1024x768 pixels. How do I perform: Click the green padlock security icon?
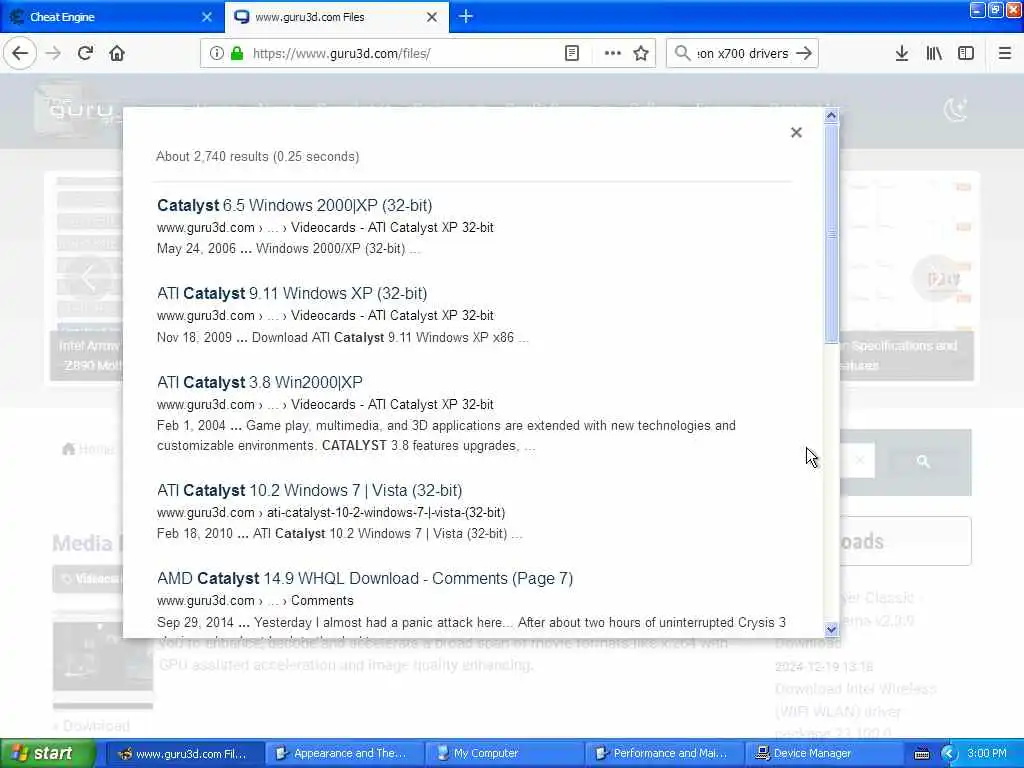pyautogui.click(x=237, y=54)
